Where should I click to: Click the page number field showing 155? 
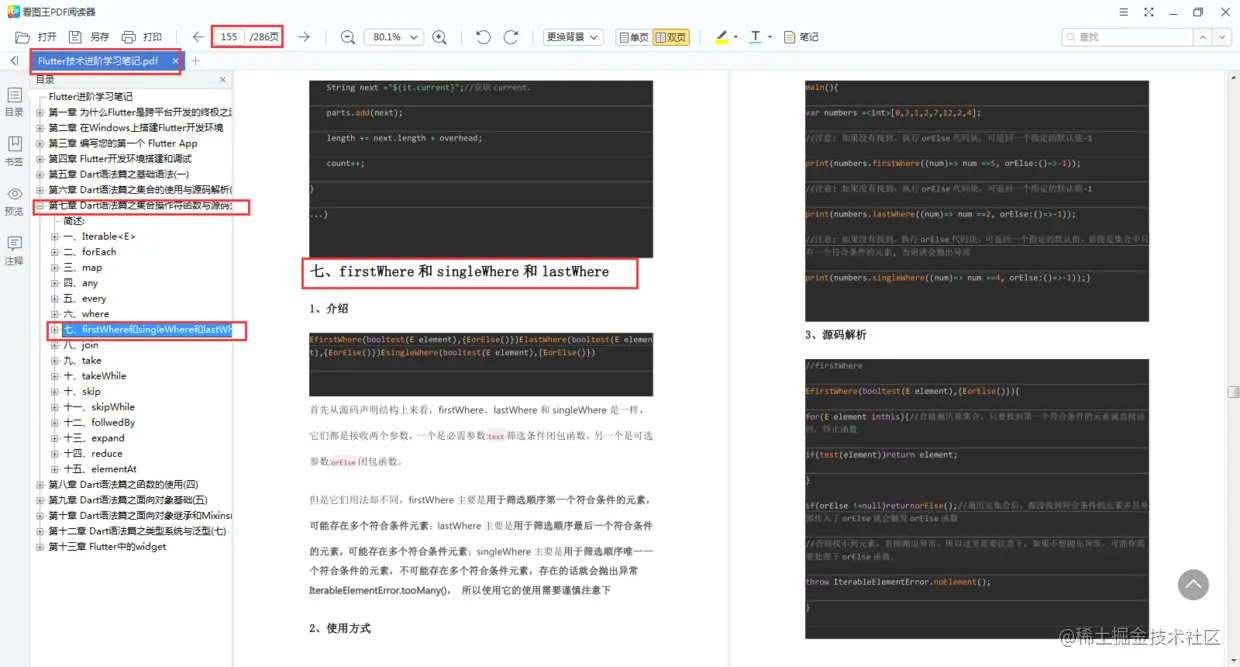(229, 37)
